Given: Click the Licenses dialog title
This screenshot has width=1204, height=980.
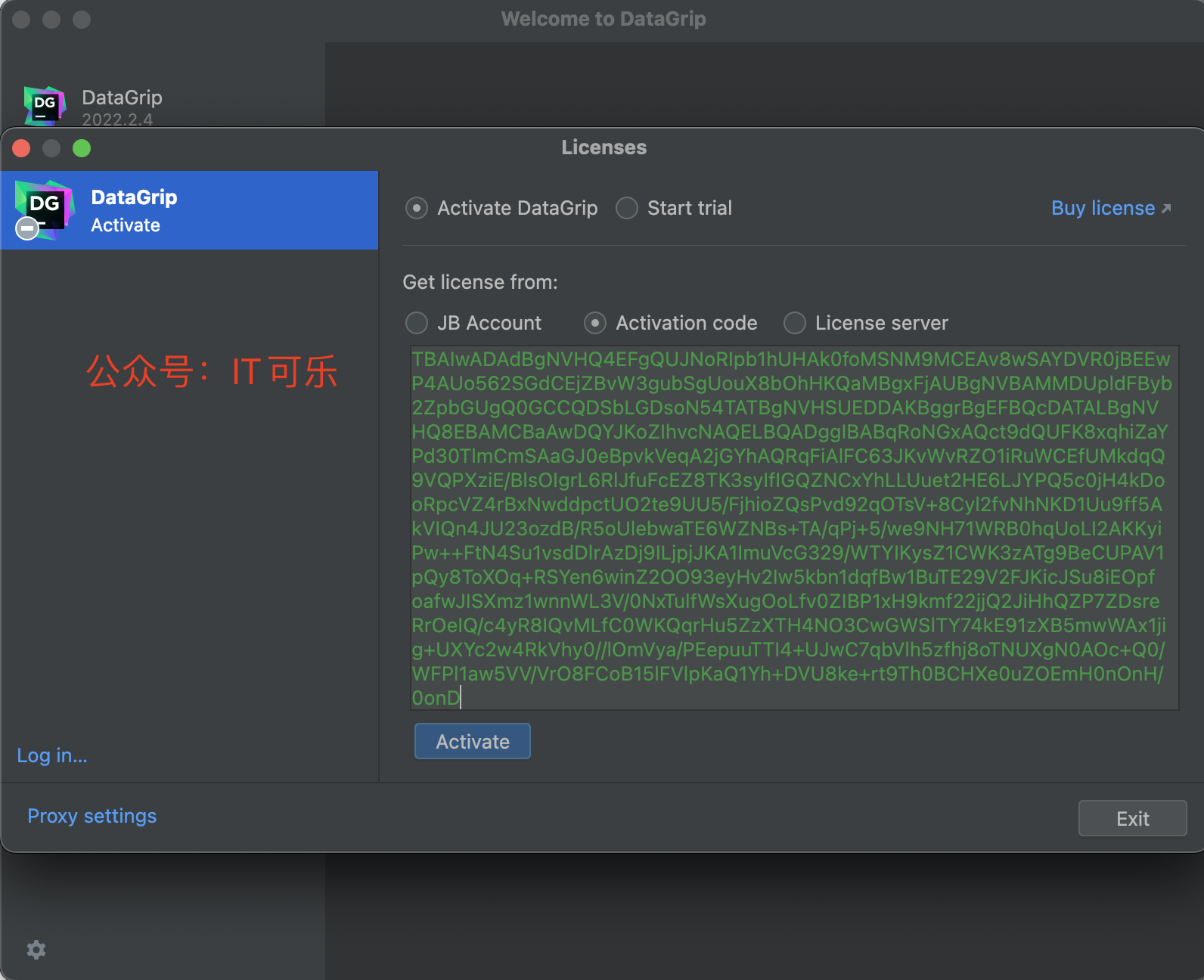Looking at the screenshot, I should coord(604,147).
